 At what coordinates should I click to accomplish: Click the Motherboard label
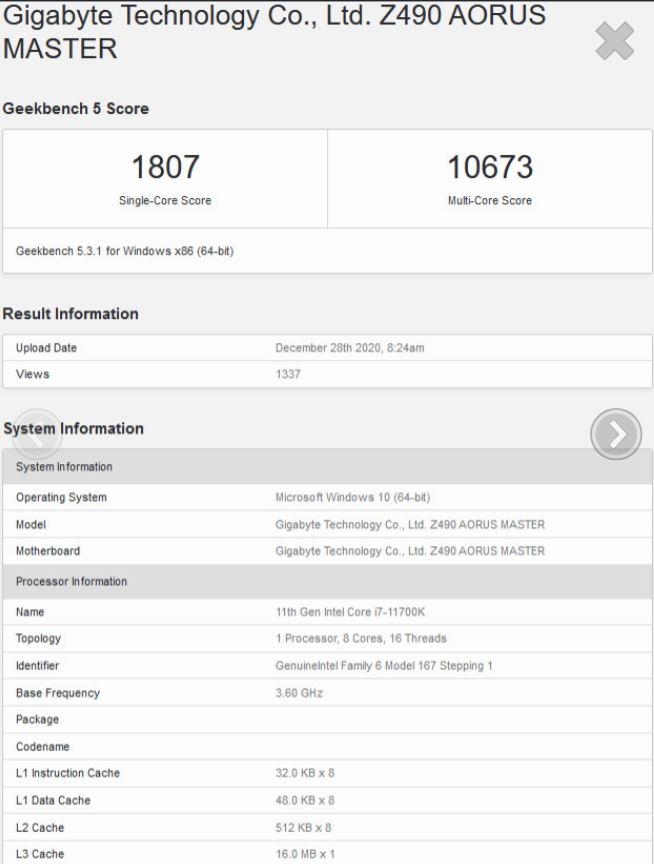pos(48,551)
